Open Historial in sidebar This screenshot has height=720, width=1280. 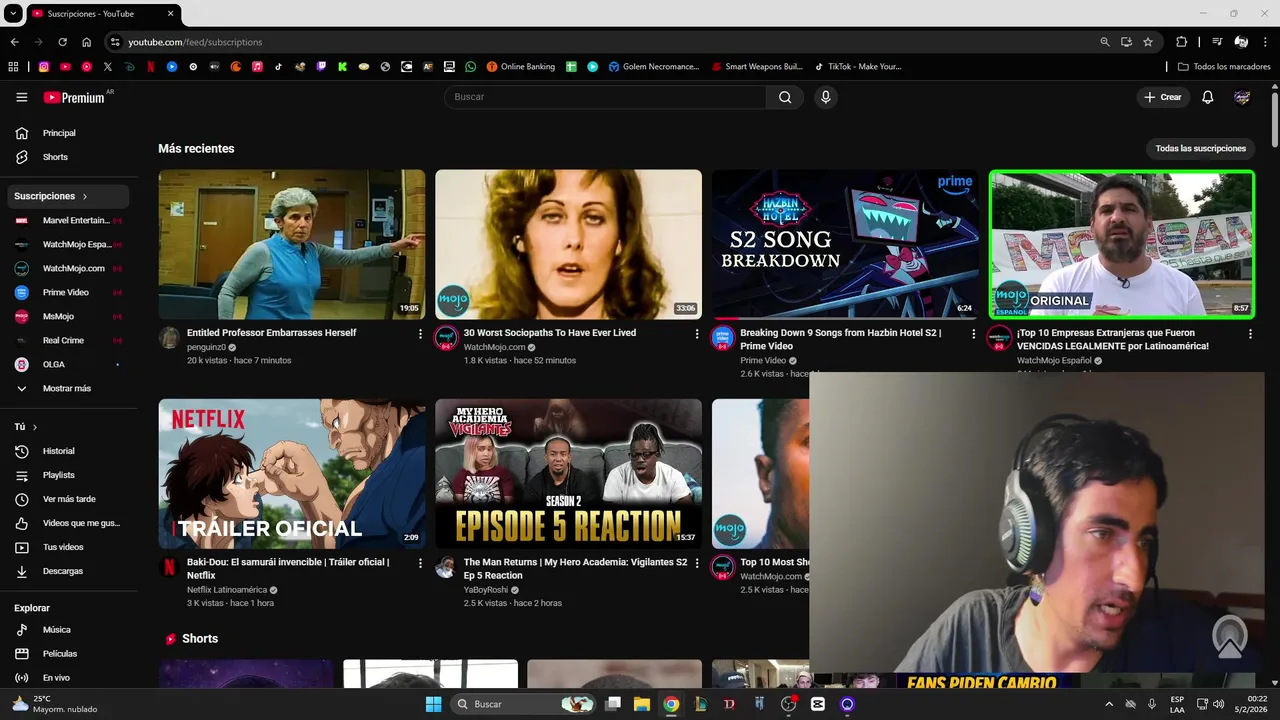point(67,451)
